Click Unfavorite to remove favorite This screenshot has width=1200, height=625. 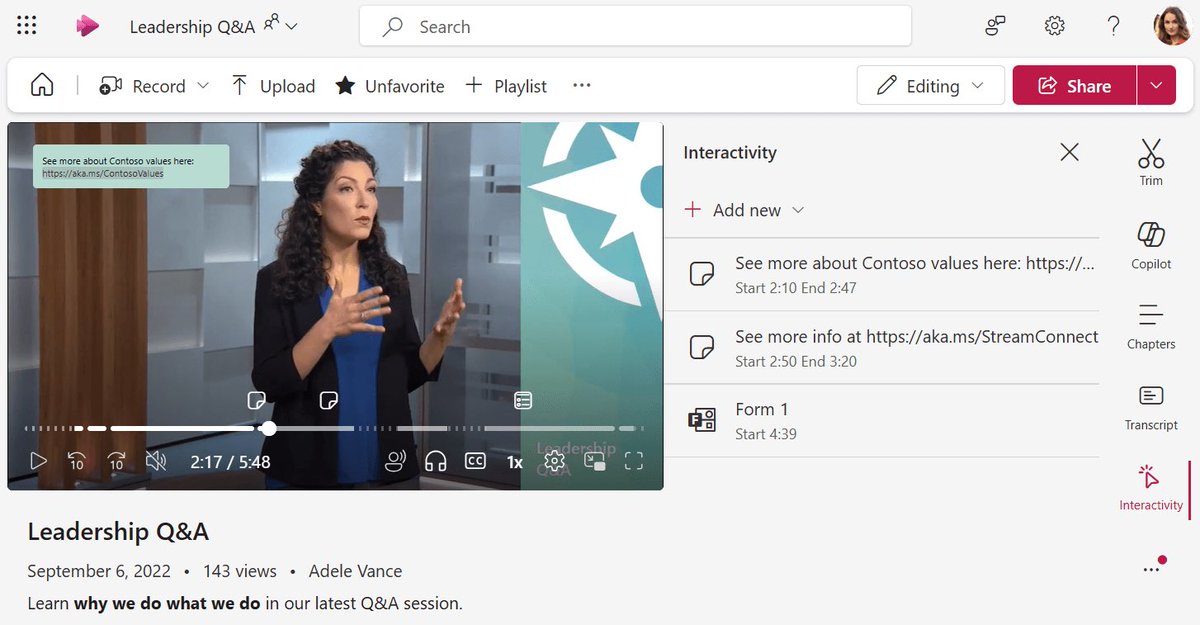click(x=390, y=86)
